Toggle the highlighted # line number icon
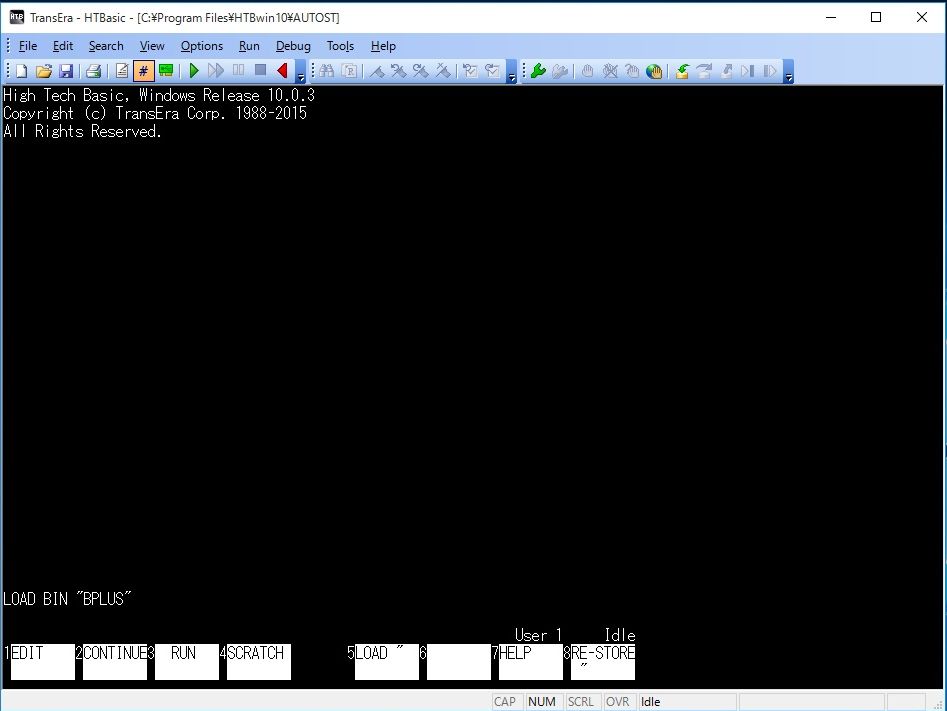Image resolution: width=947 pixels, height=711 pixels. tap(143, 71)
